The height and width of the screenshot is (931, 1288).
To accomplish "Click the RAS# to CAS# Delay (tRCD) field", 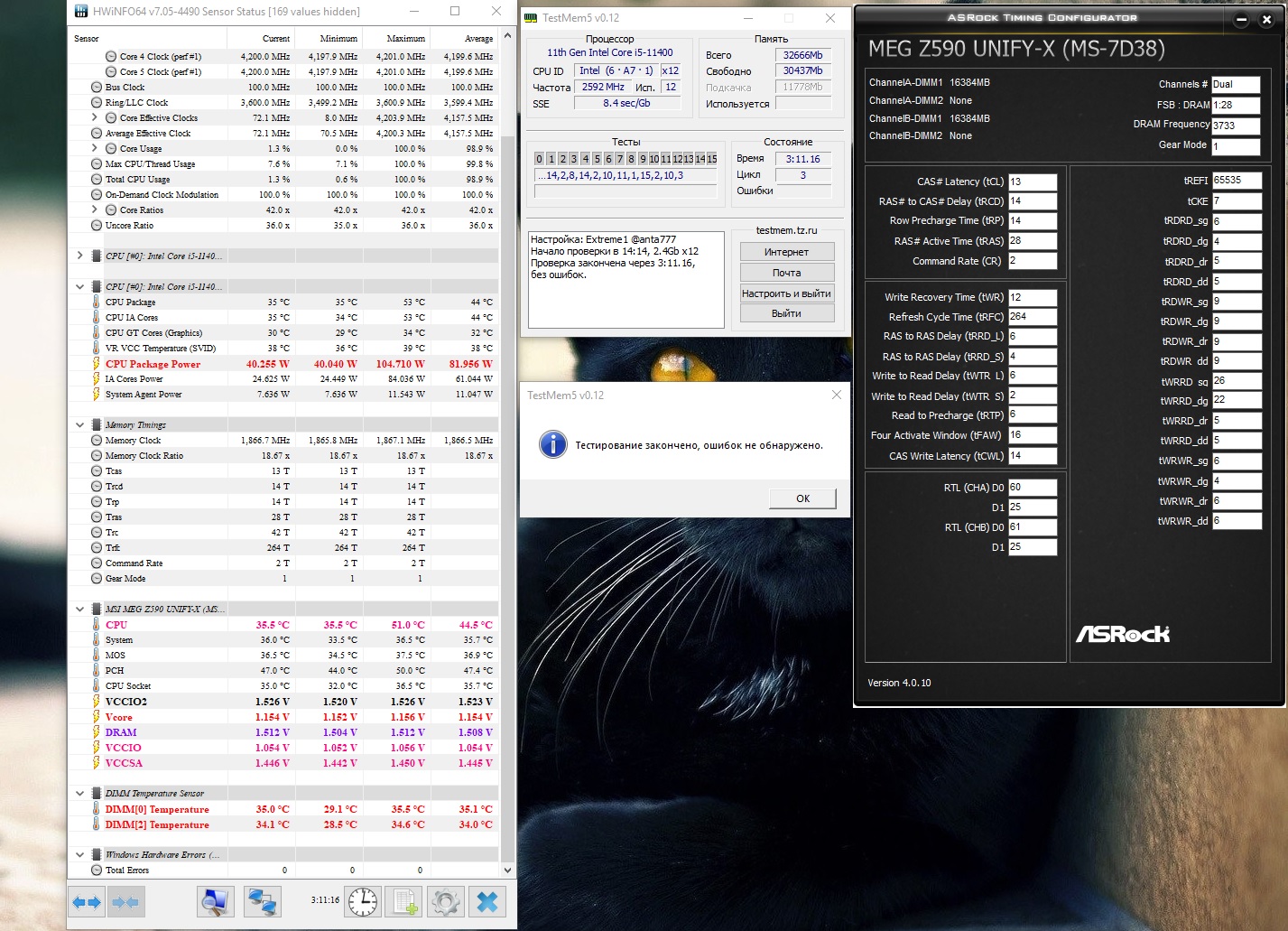I will click(x=1033, y=201).
